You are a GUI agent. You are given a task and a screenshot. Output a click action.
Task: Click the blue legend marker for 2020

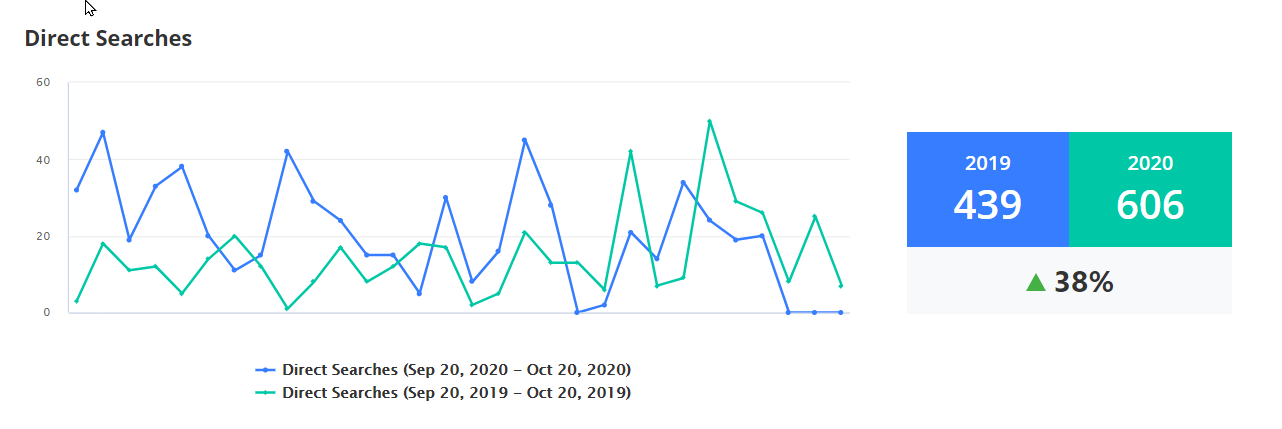coord(265,370)
